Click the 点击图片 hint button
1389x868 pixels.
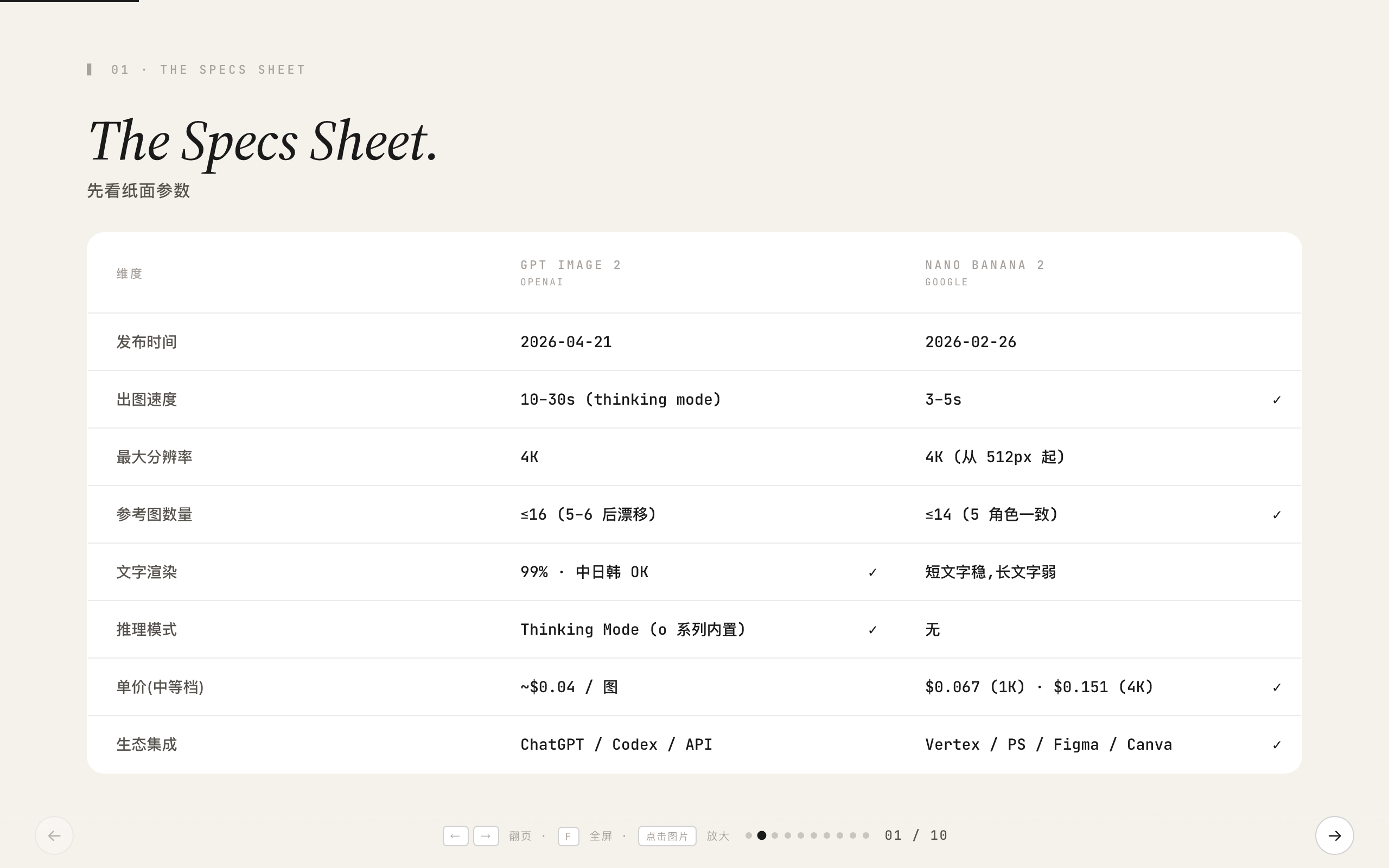(x=667, y=836)
